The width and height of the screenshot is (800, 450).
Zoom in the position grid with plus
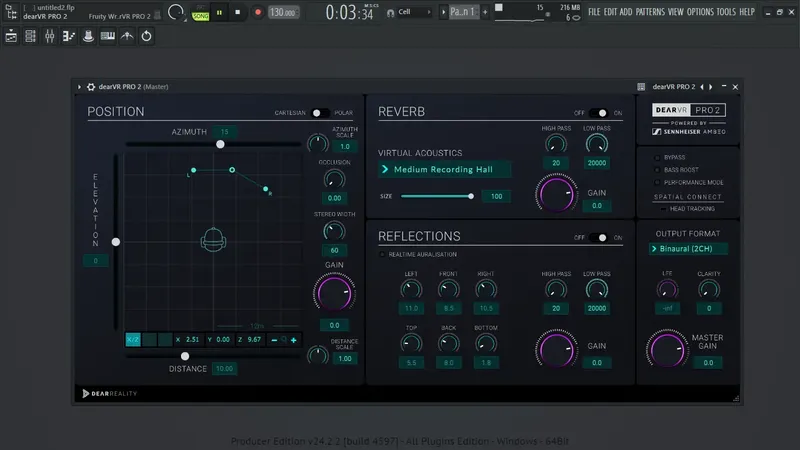point(294,340)
